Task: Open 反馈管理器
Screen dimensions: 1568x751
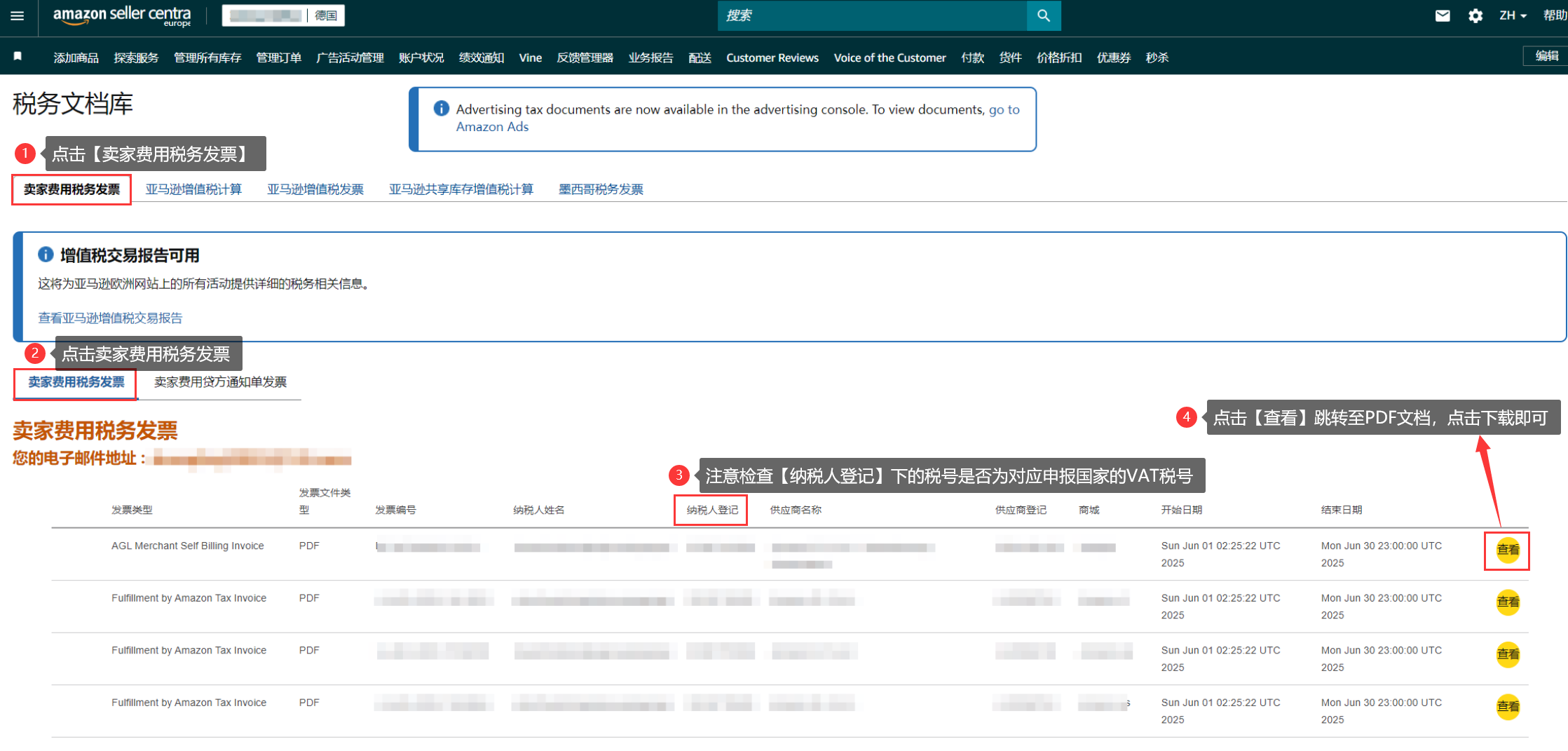Action: 585,57
